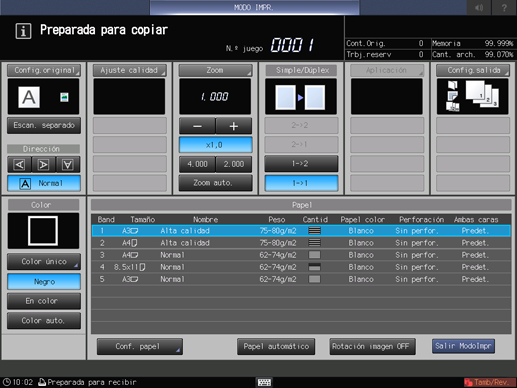This screenshot has height=388, width=517.
Task: Select right-facing A direction icon
Action: 43,164
